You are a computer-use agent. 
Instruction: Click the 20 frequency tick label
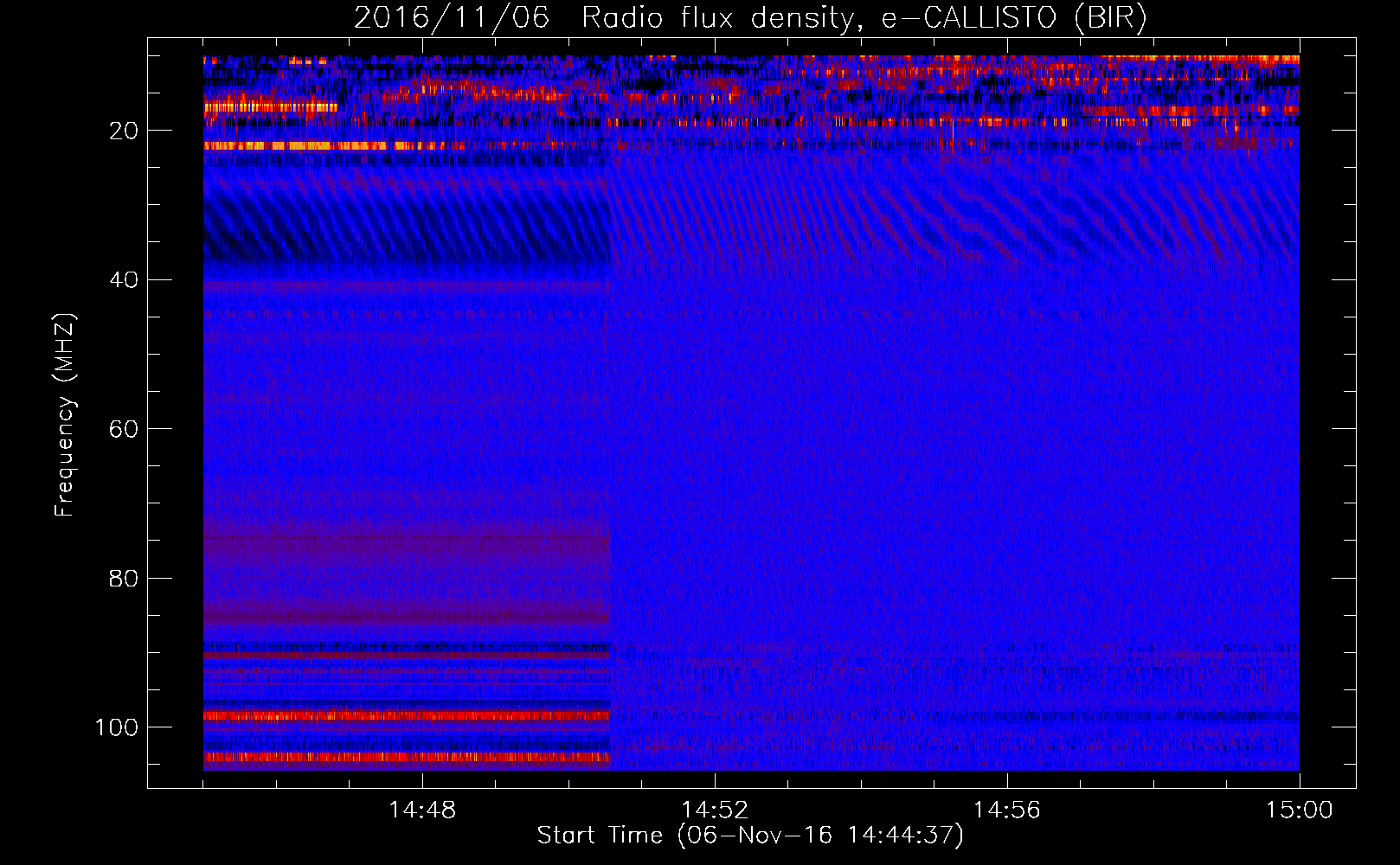[x=125, y=131]
